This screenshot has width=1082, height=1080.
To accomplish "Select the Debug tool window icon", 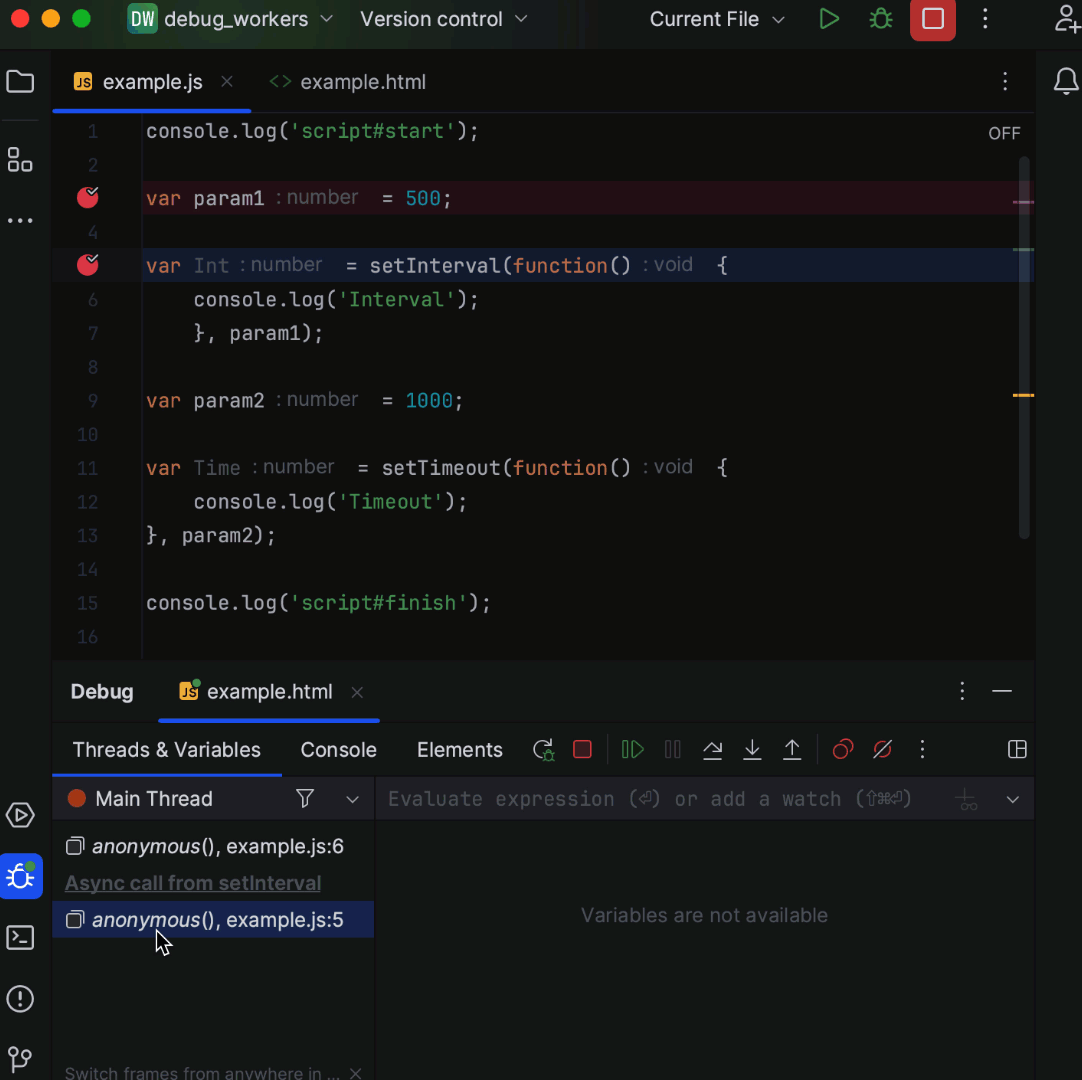I will [x=20, y=877].
